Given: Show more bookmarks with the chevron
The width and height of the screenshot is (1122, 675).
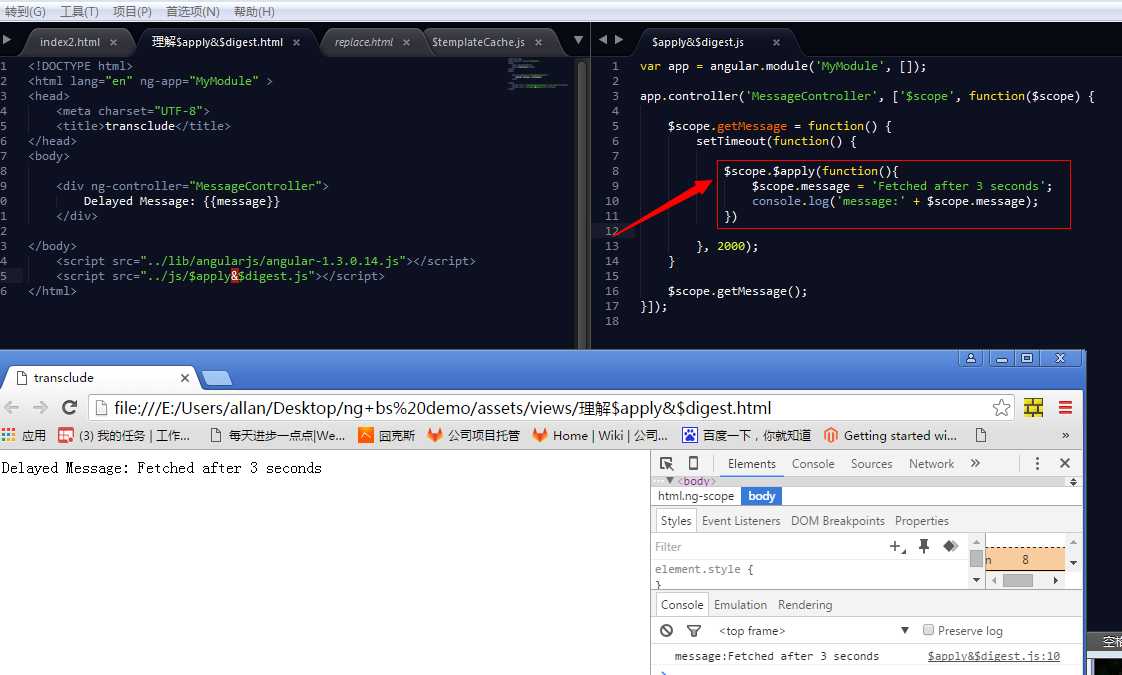Looking at the screenshot, I should point(1065,435).
